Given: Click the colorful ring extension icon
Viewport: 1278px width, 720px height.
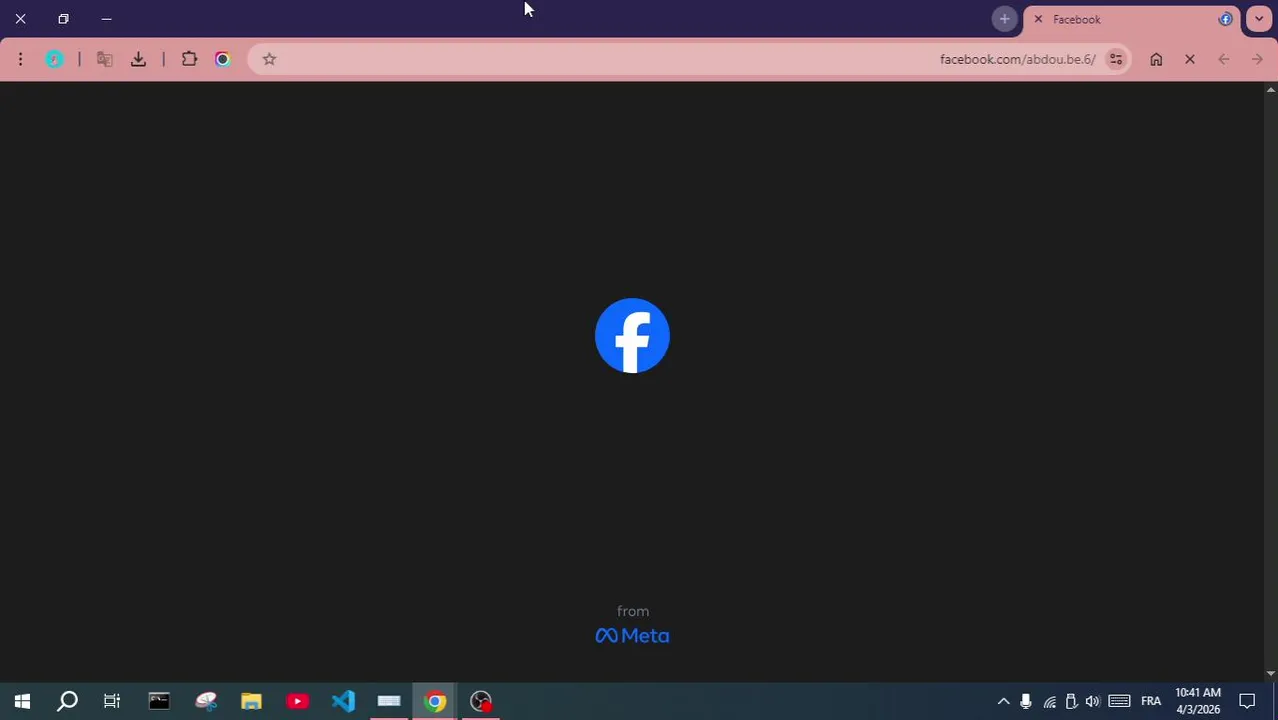Looking at the screenshot, I should coord(223,59).
